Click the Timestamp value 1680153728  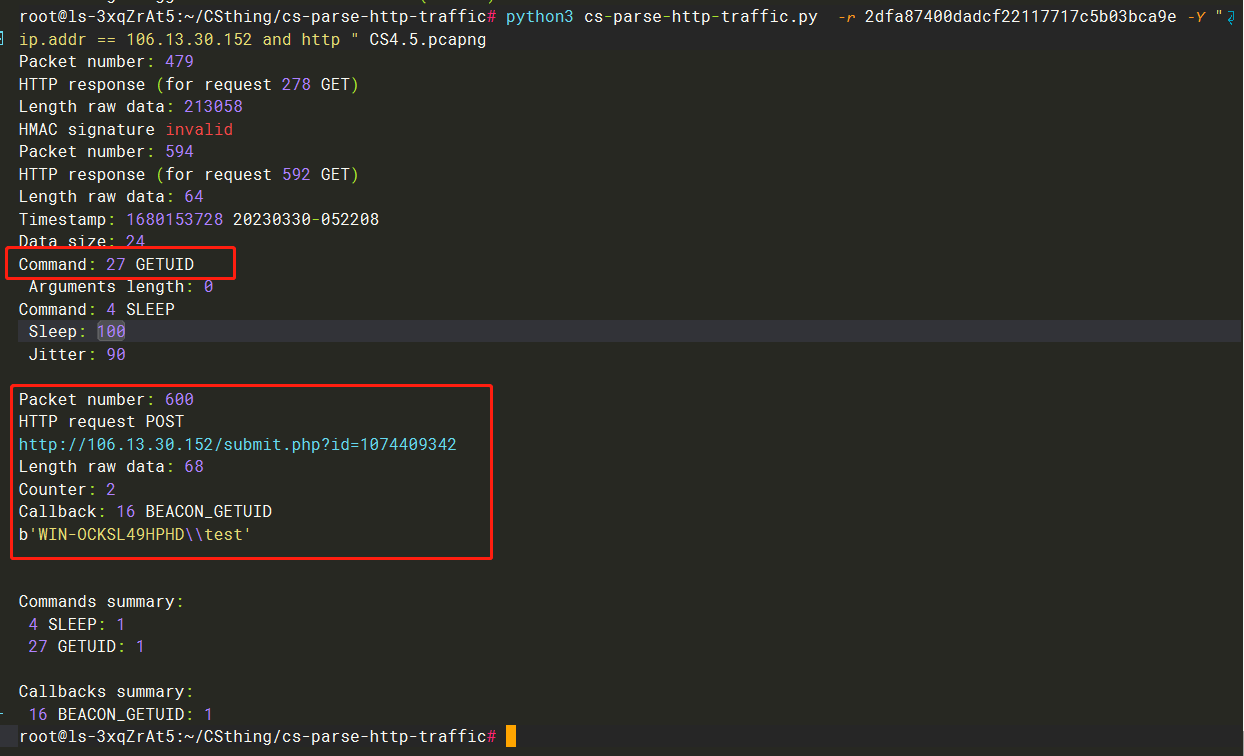coord(174,219)
